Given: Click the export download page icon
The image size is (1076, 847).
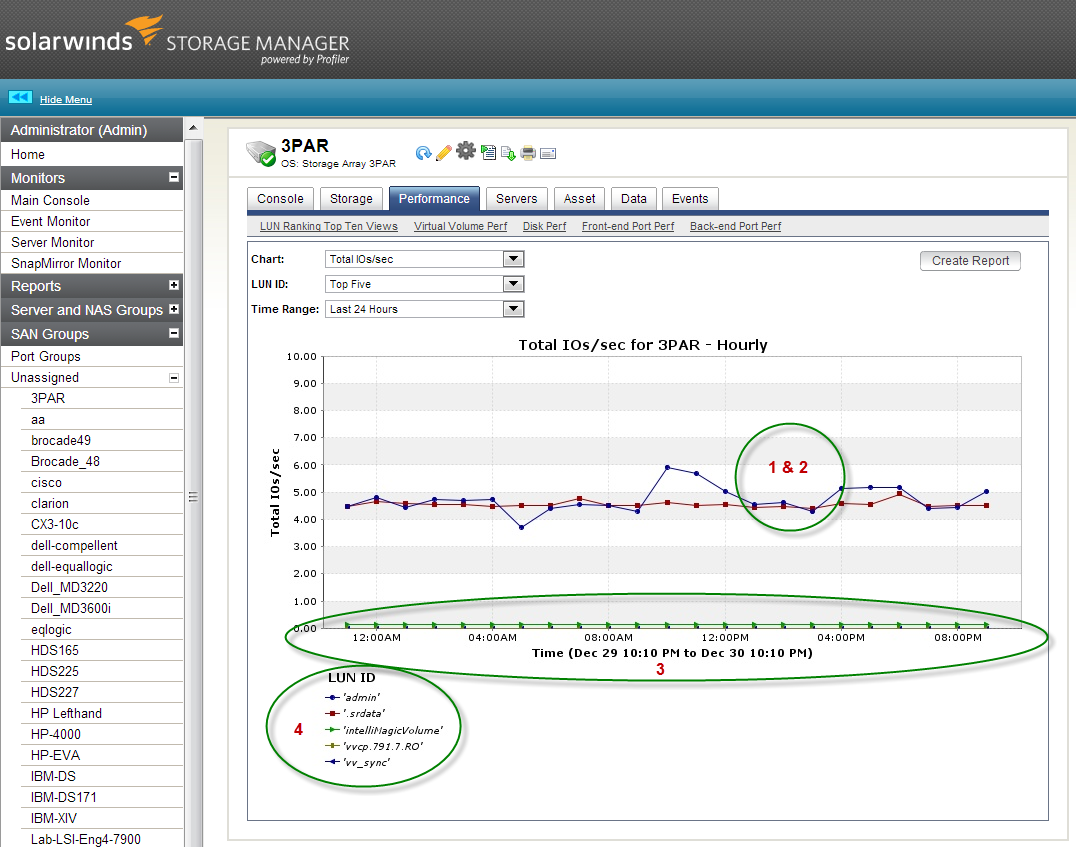Looking at the screenshot, I should coord(508,153).
